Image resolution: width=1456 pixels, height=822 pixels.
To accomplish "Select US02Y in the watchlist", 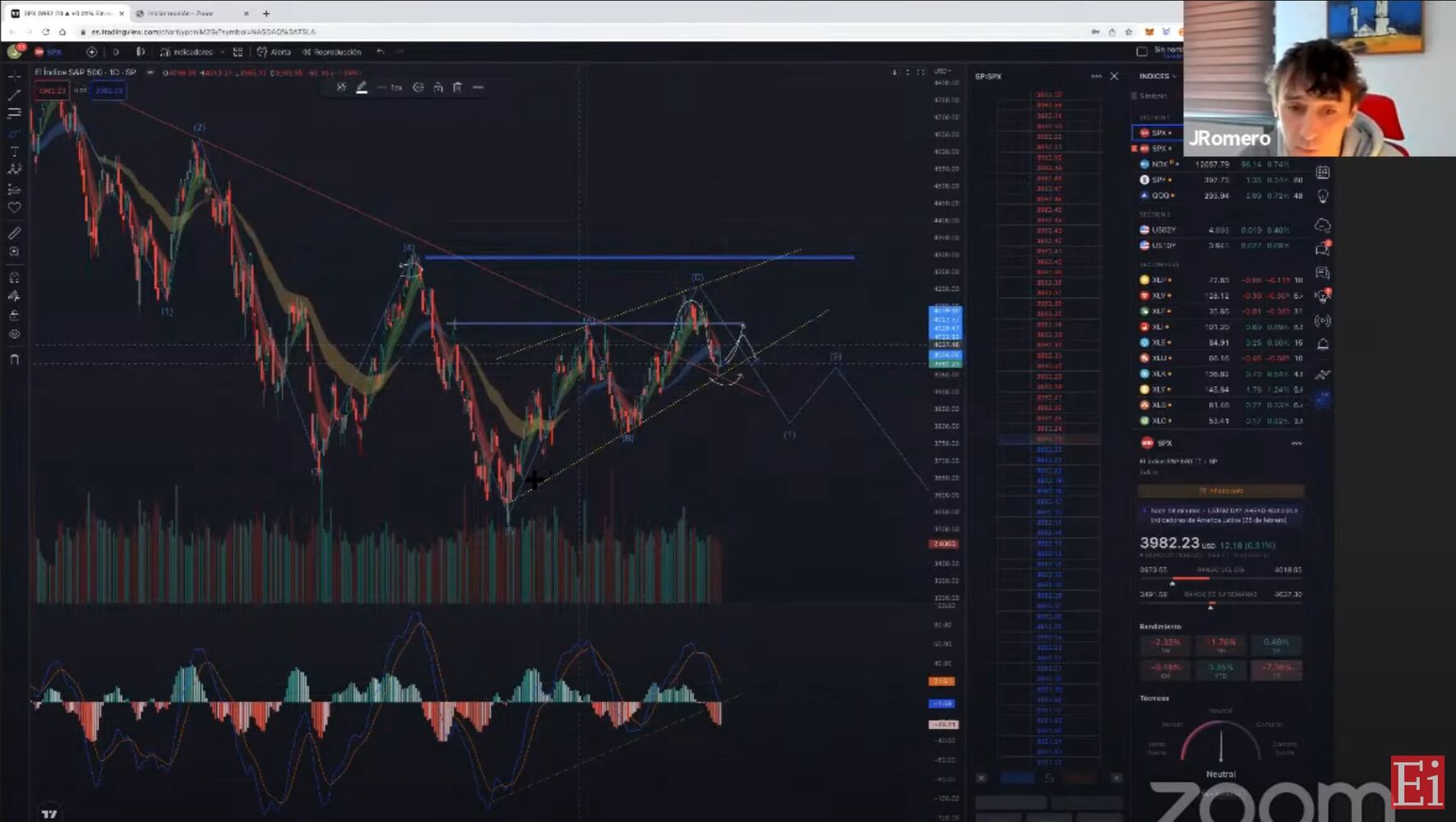I will [x=1220, y=230].
